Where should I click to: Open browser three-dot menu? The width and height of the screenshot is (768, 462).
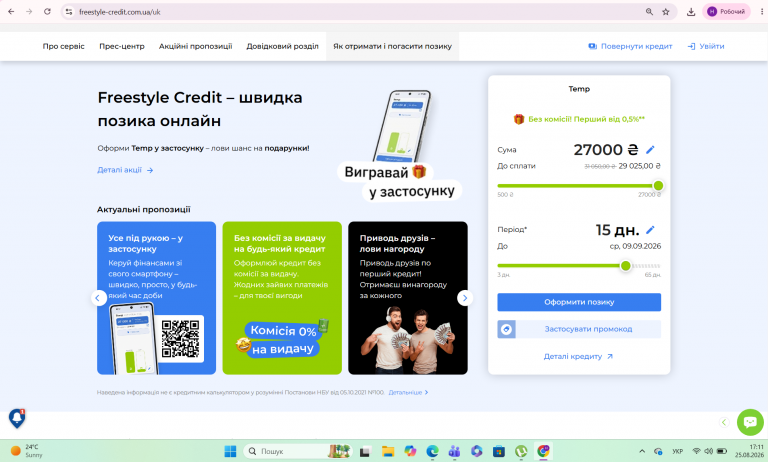(x=762, y=12)
